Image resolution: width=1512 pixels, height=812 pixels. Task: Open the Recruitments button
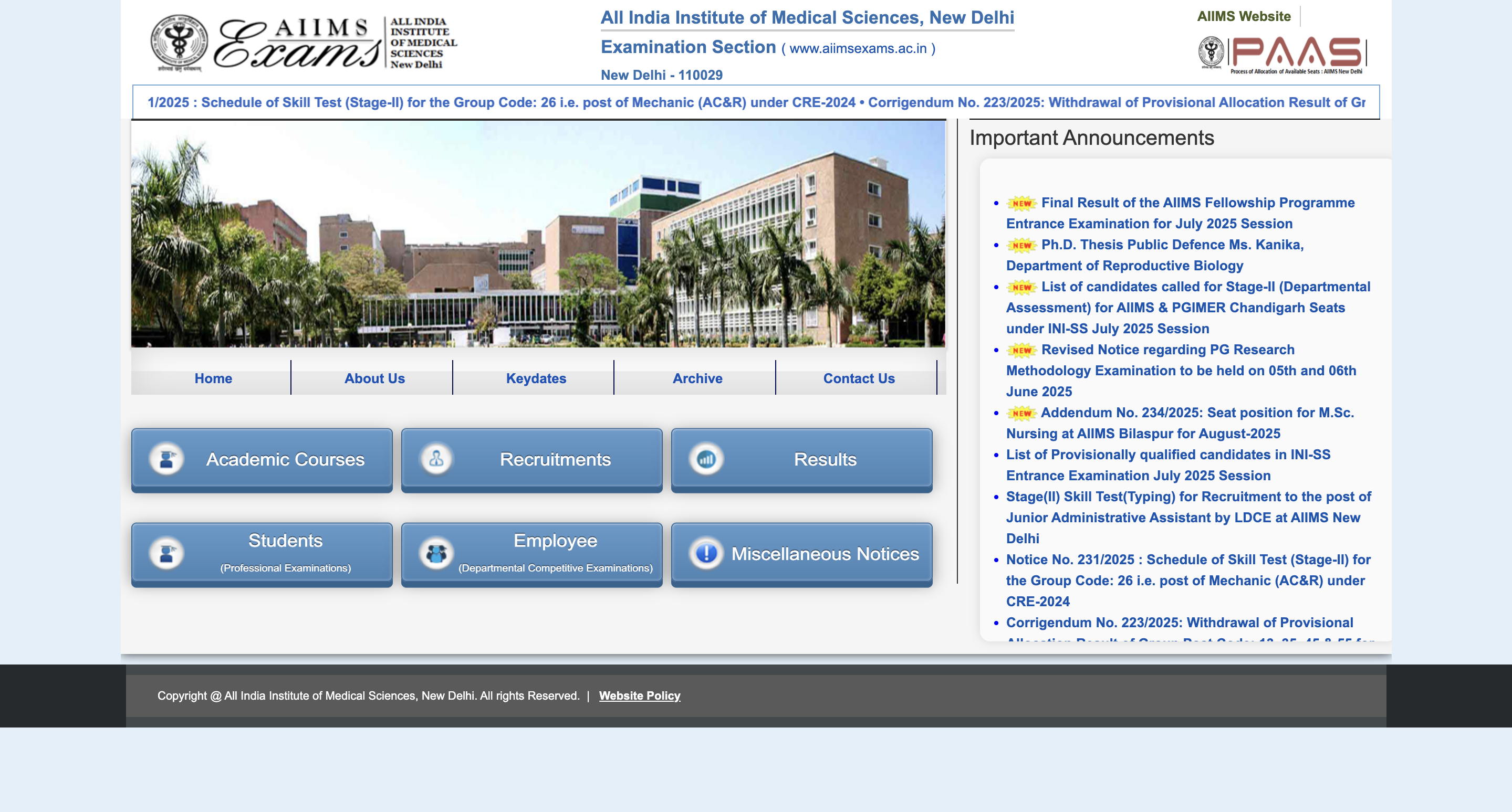click(532, 460)
